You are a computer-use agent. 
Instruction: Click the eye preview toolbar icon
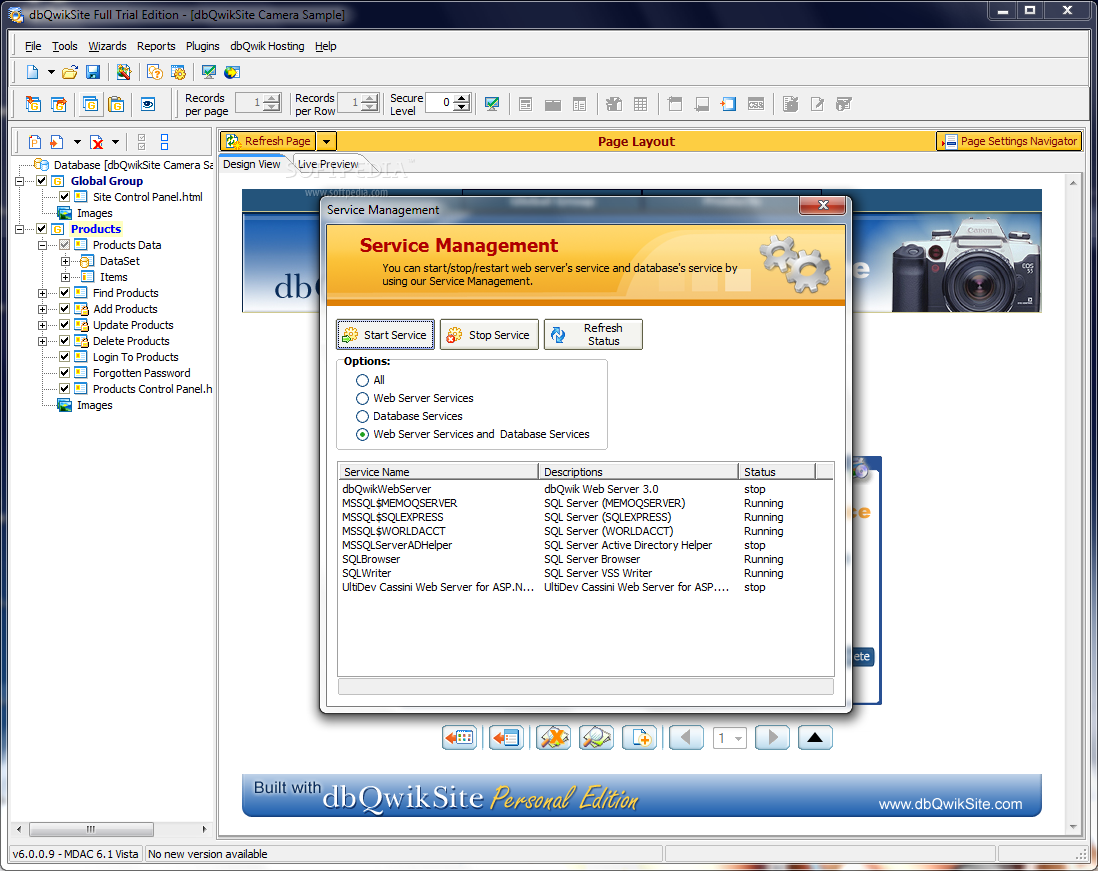click(x=148, y=104)
